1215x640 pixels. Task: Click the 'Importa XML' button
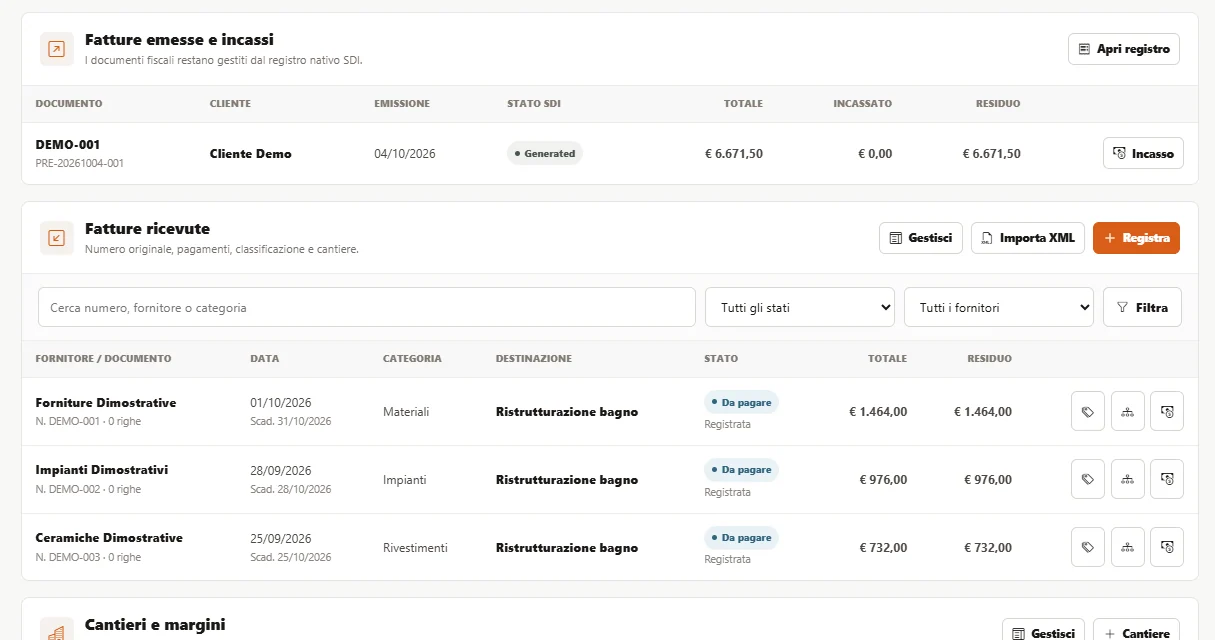point(1028,238)
